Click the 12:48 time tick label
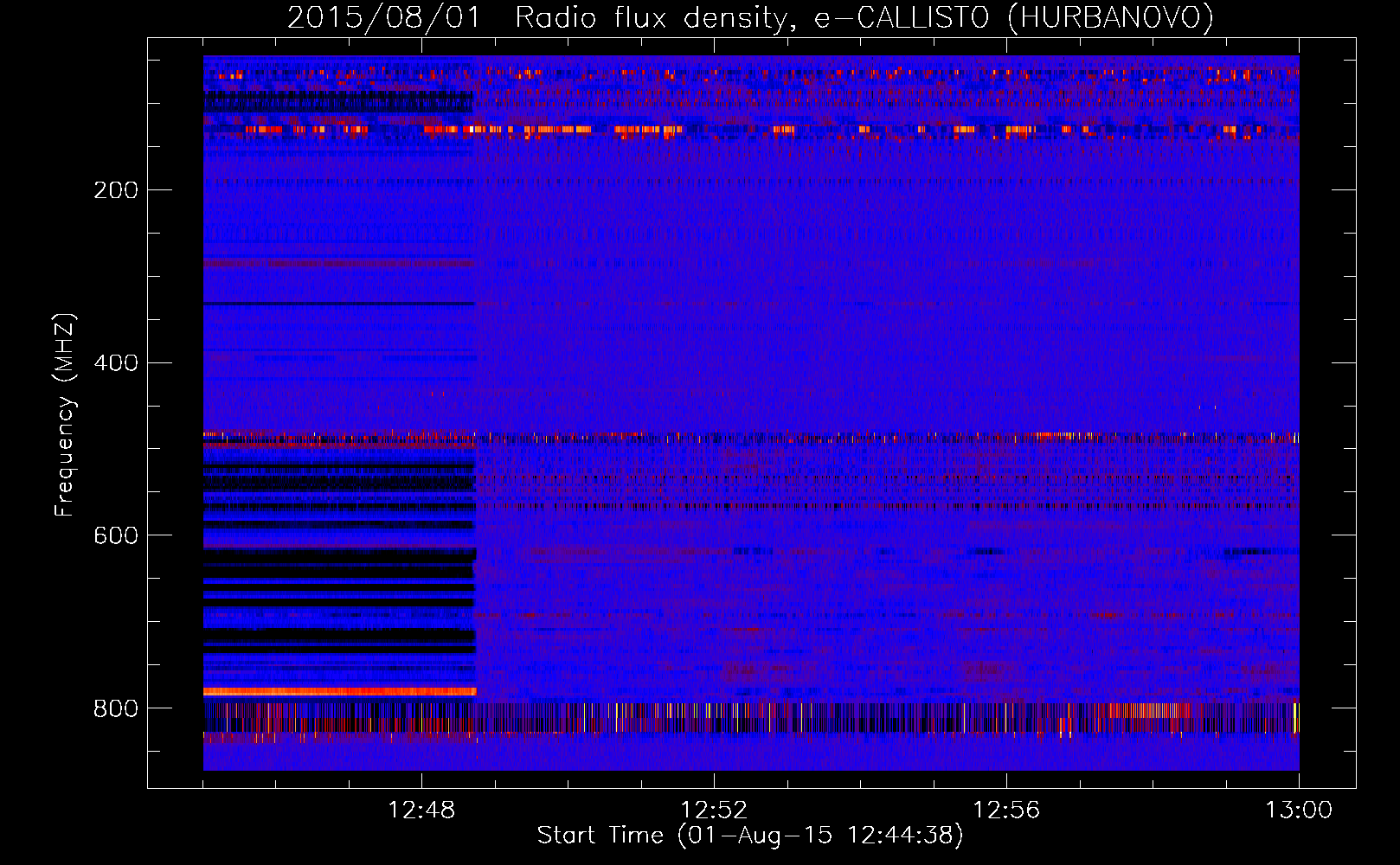 click(421, 811)
